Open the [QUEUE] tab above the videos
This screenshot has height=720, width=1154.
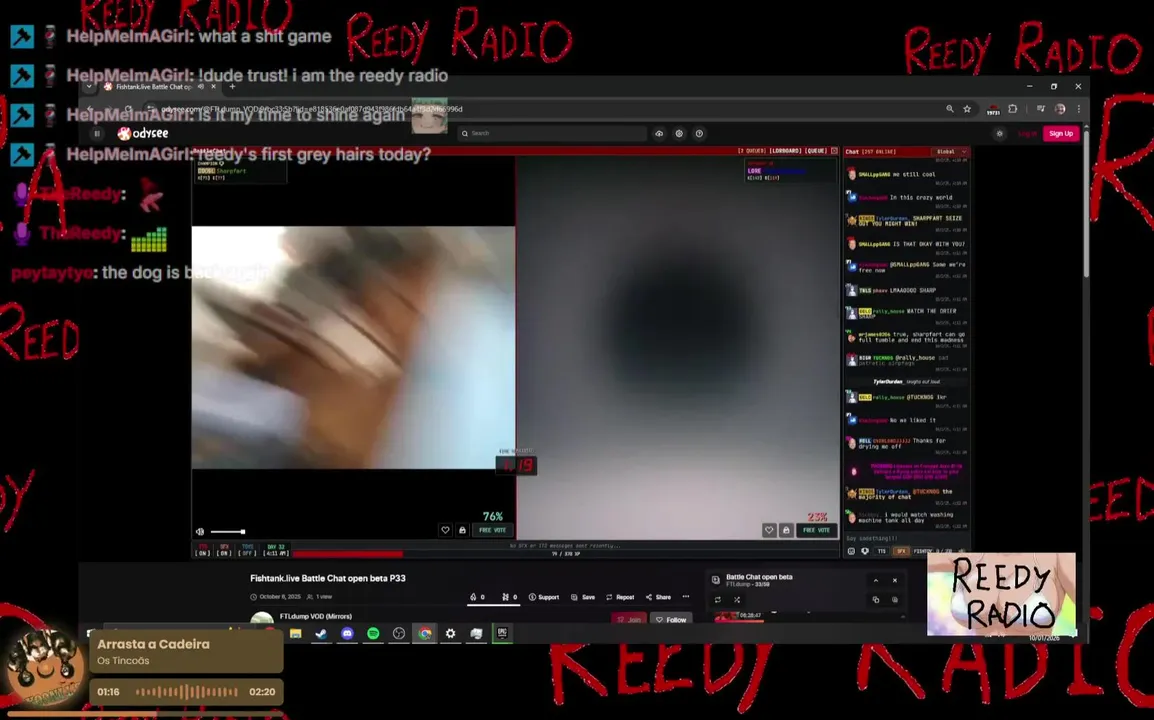[815, 151]
